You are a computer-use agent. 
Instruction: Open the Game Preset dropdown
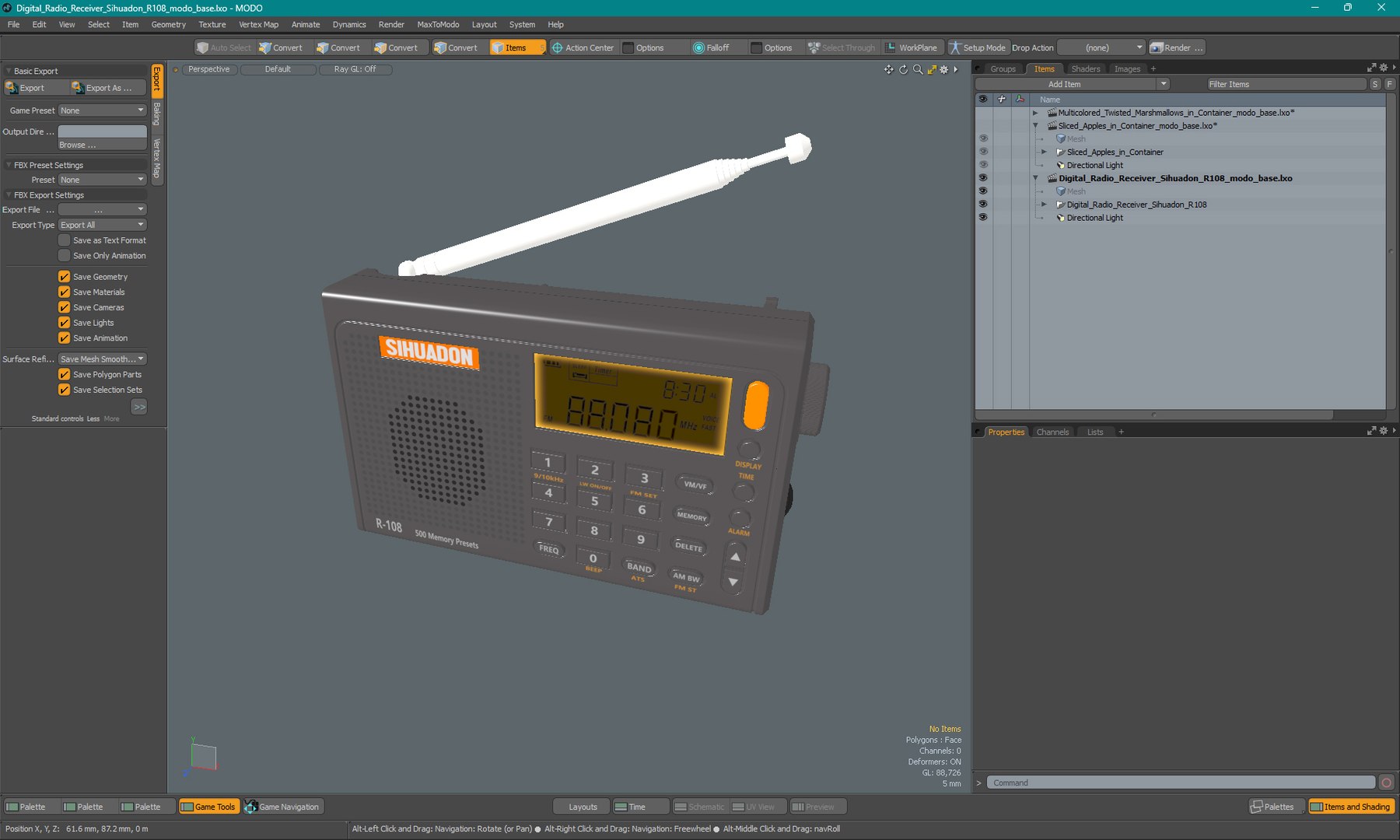[x=103, y=110]
